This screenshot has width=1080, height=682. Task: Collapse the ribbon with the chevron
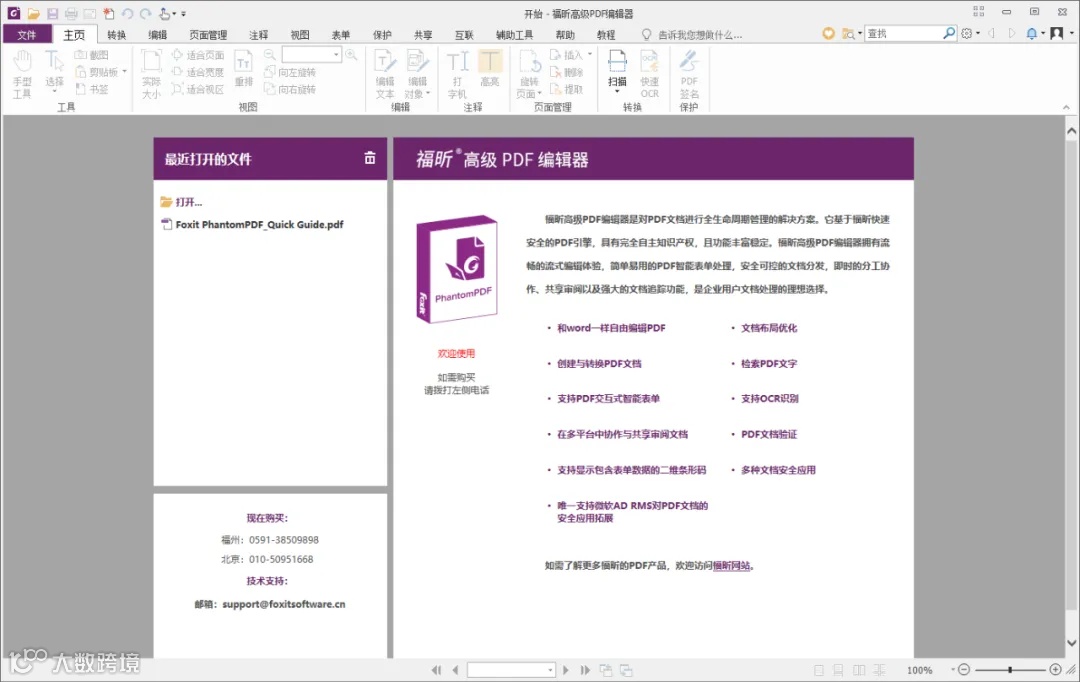1066,107
